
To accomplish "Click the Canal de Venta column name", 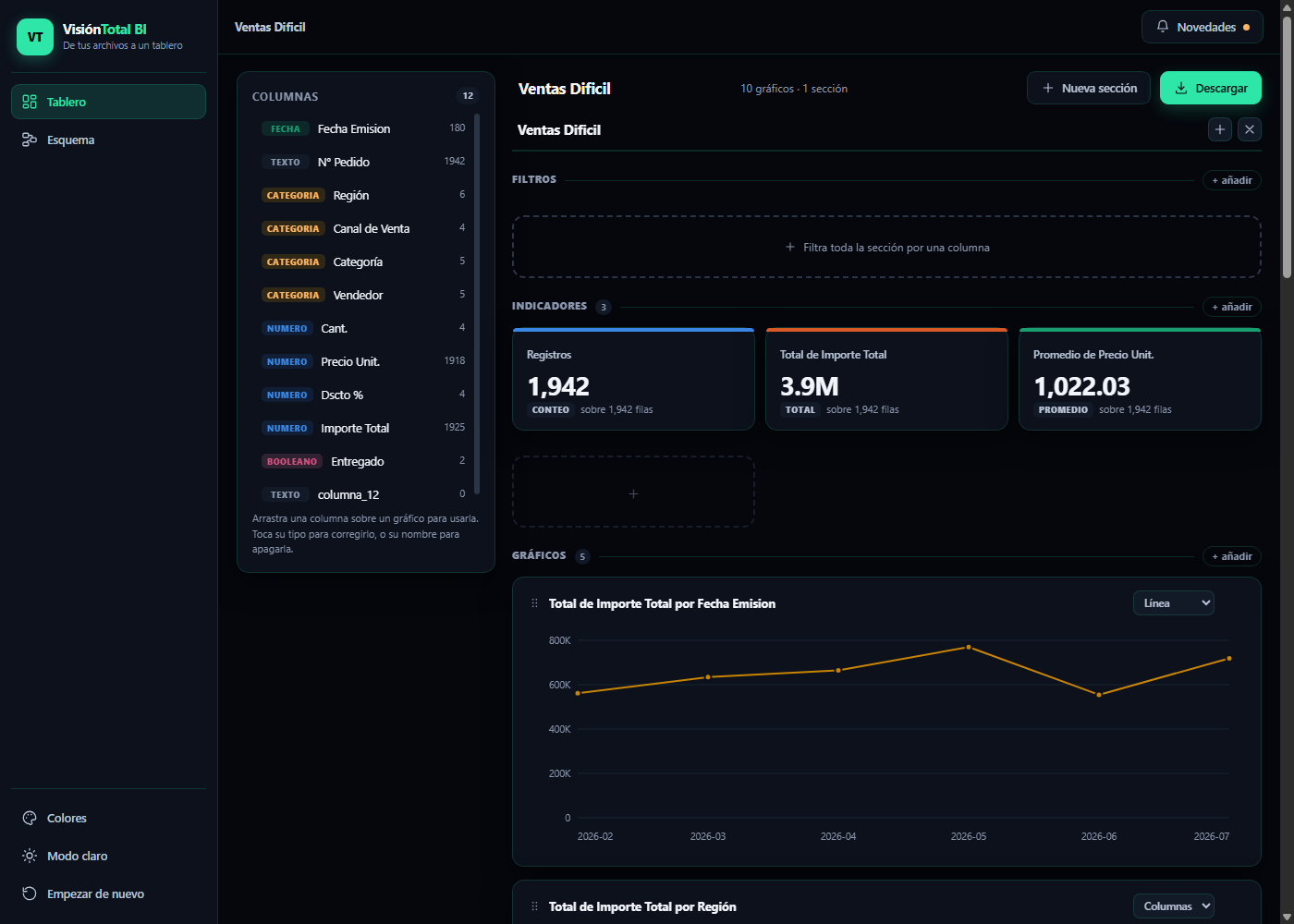I will [x=372, y=229].
